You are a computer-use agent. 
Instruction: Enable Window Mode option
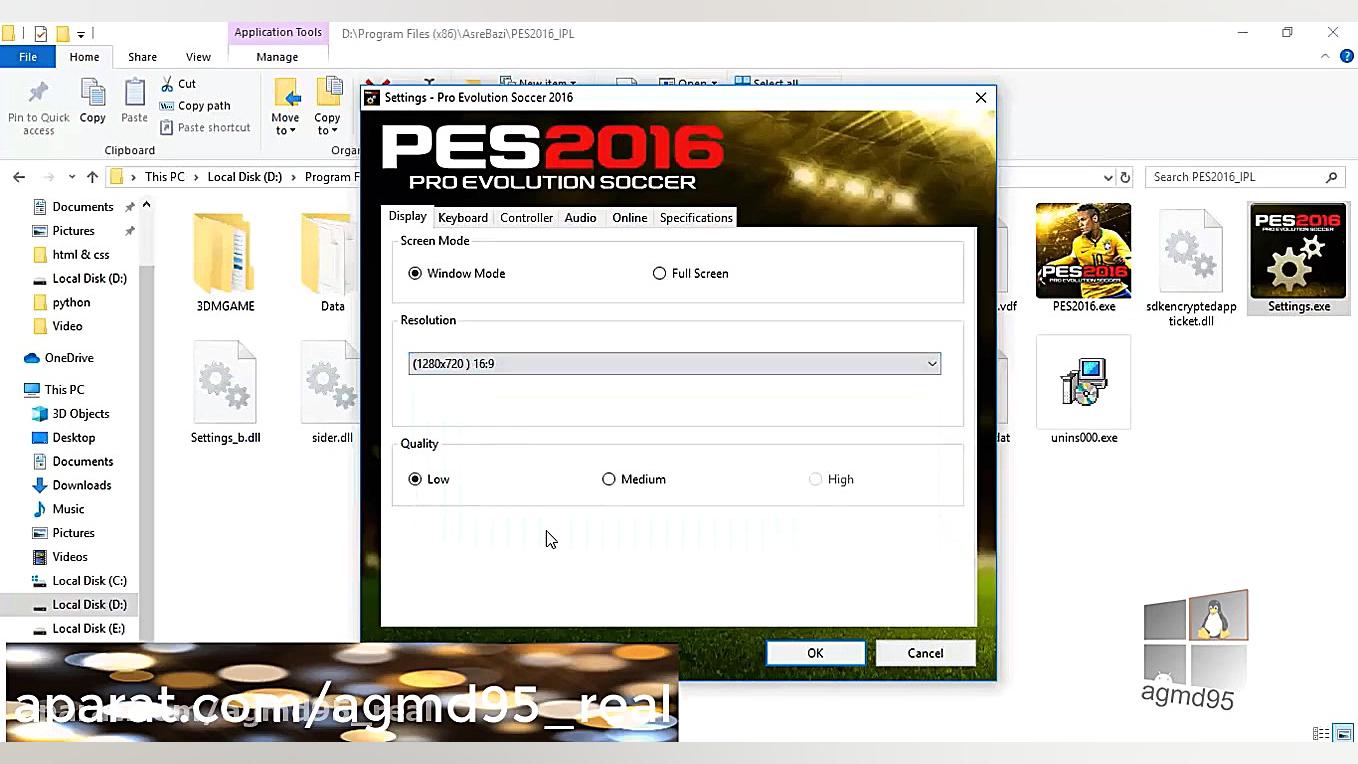(415, 273)
